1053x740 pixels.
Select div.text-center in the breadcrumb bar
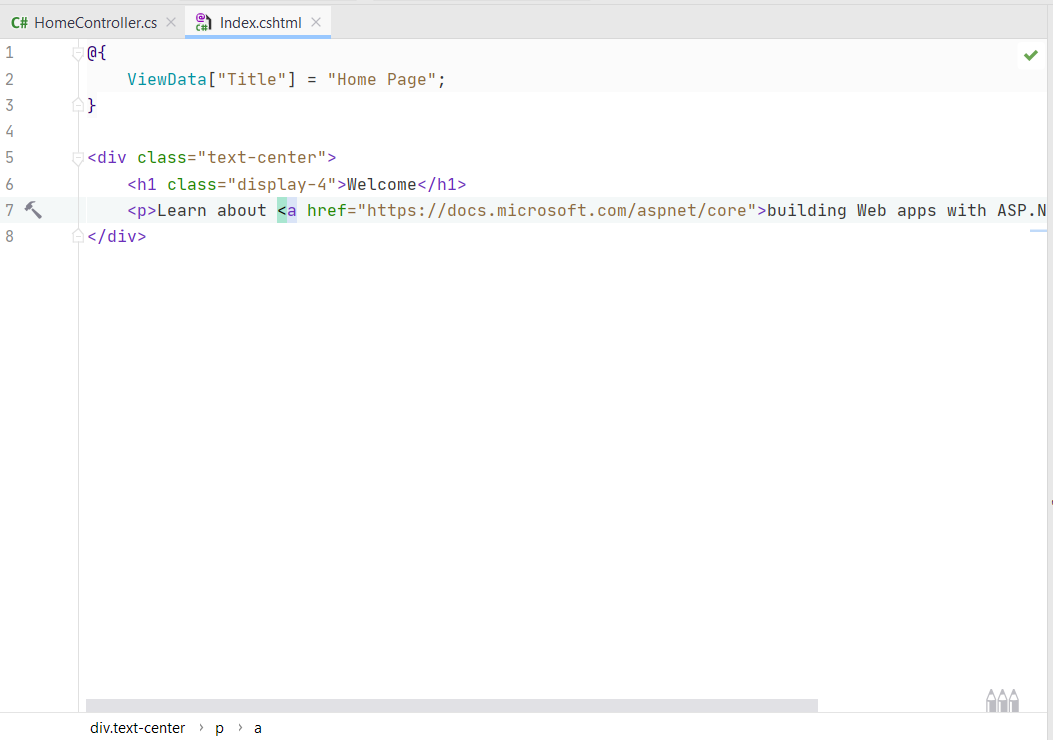[x=137, y=728]
